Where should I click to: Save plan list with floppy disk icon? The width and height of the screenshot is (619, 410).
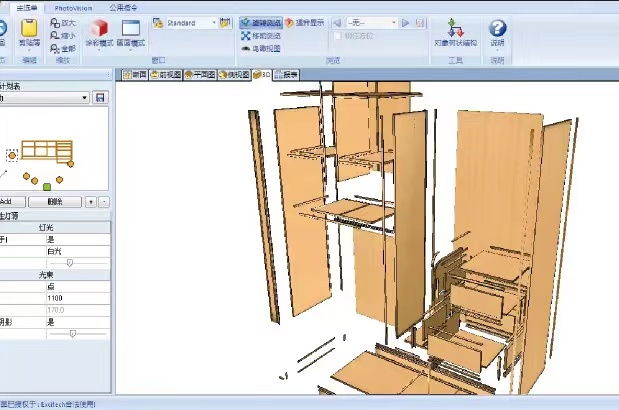(100, 97)
